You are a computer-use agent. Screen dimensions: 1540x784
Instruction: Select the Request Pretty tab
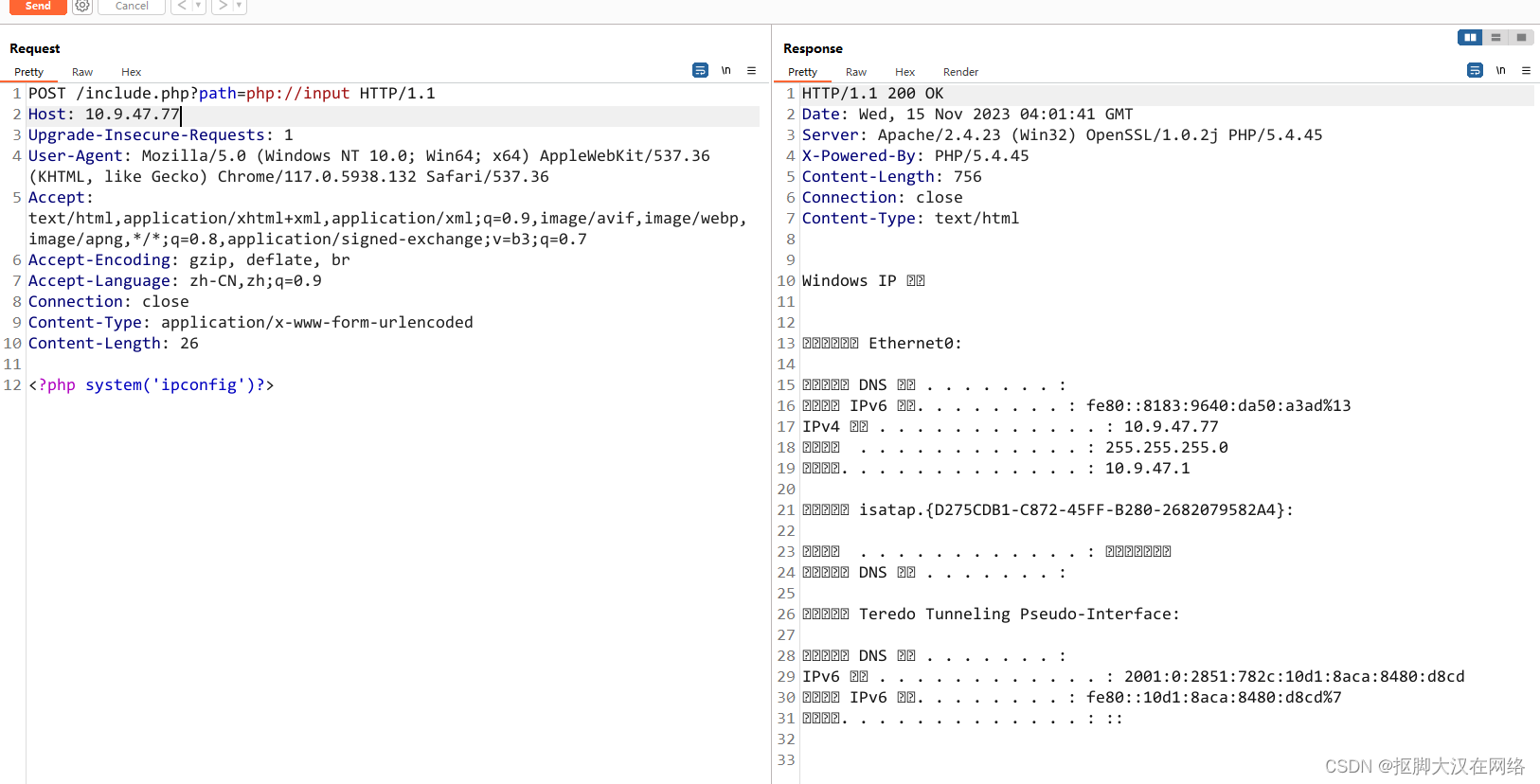[x=29, y=72]
